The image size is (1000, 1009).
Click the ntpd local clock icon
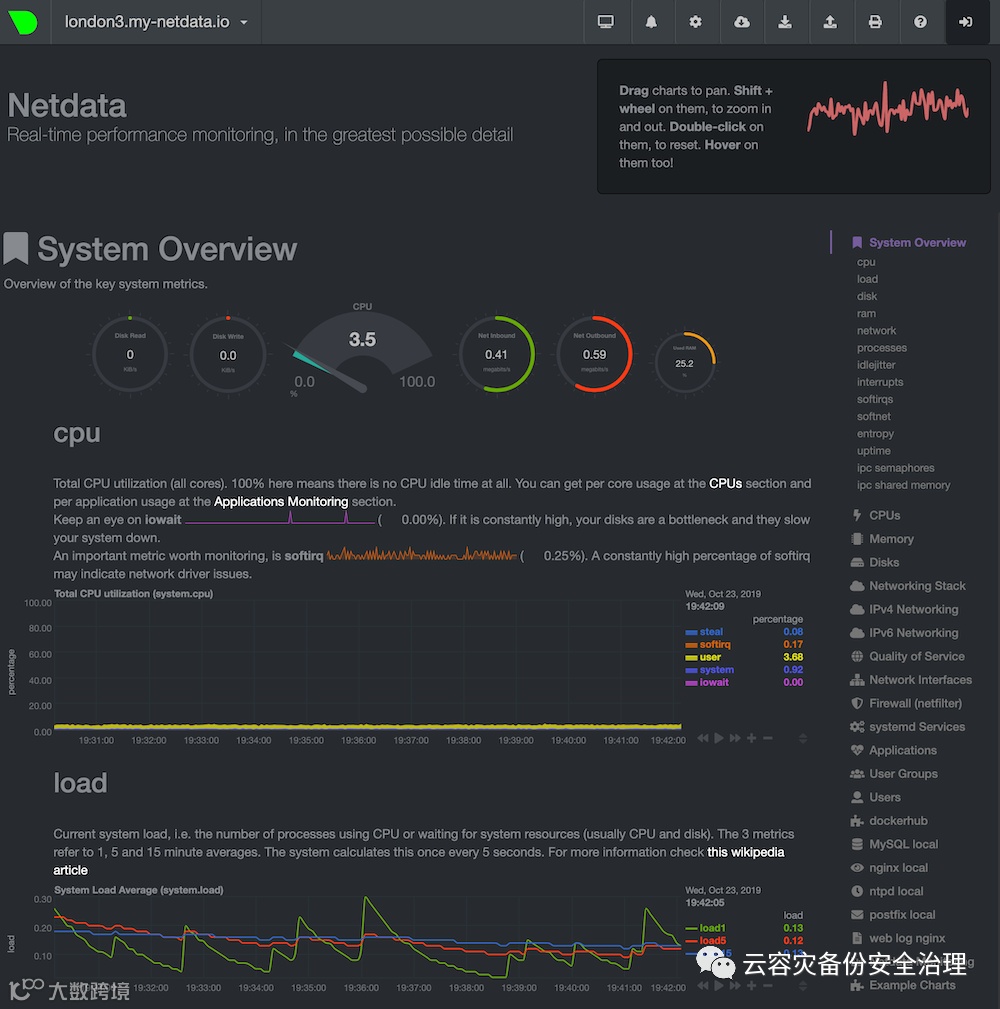tap(857, 891)
